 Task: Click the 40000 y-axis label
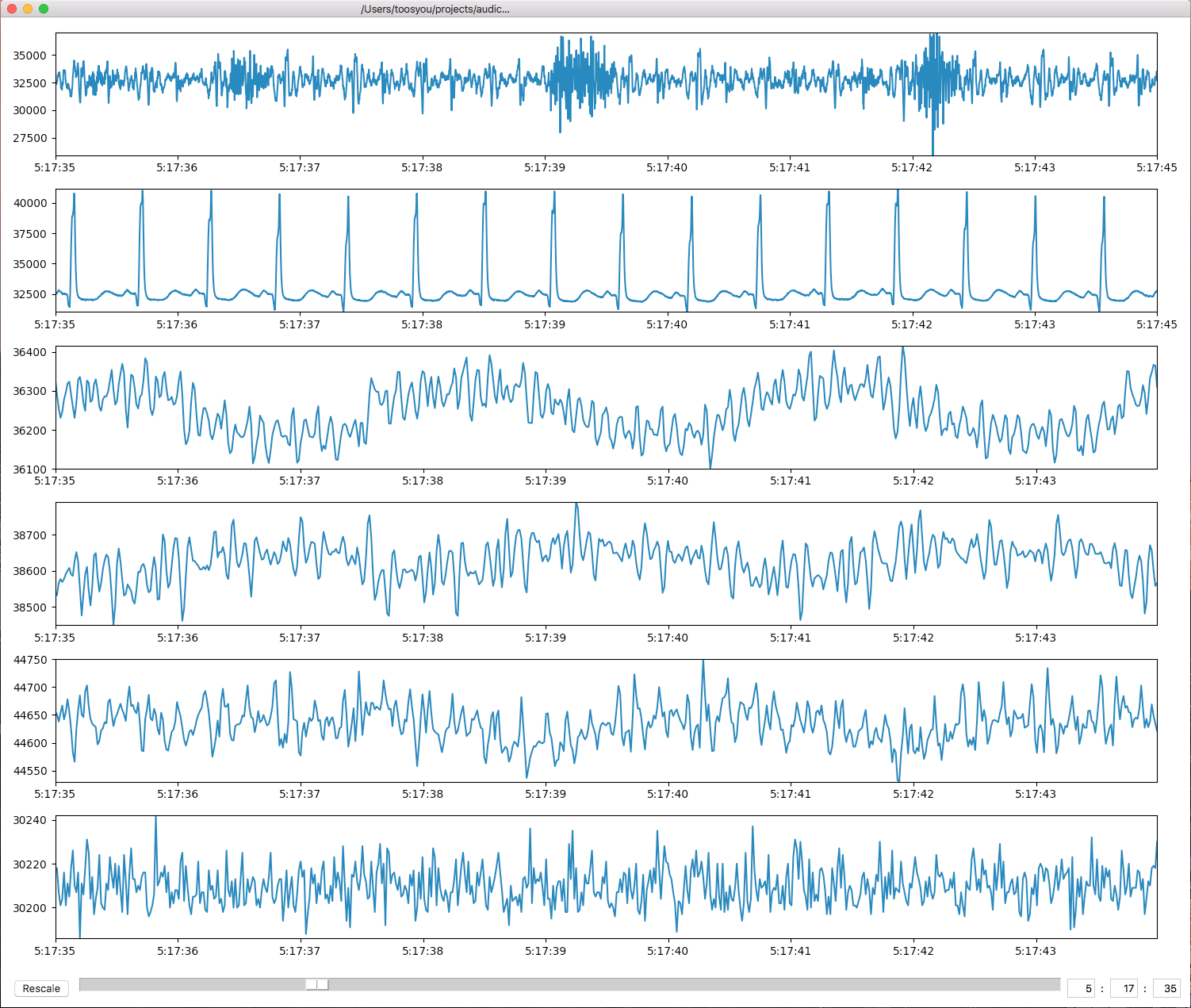pos(30,203)
